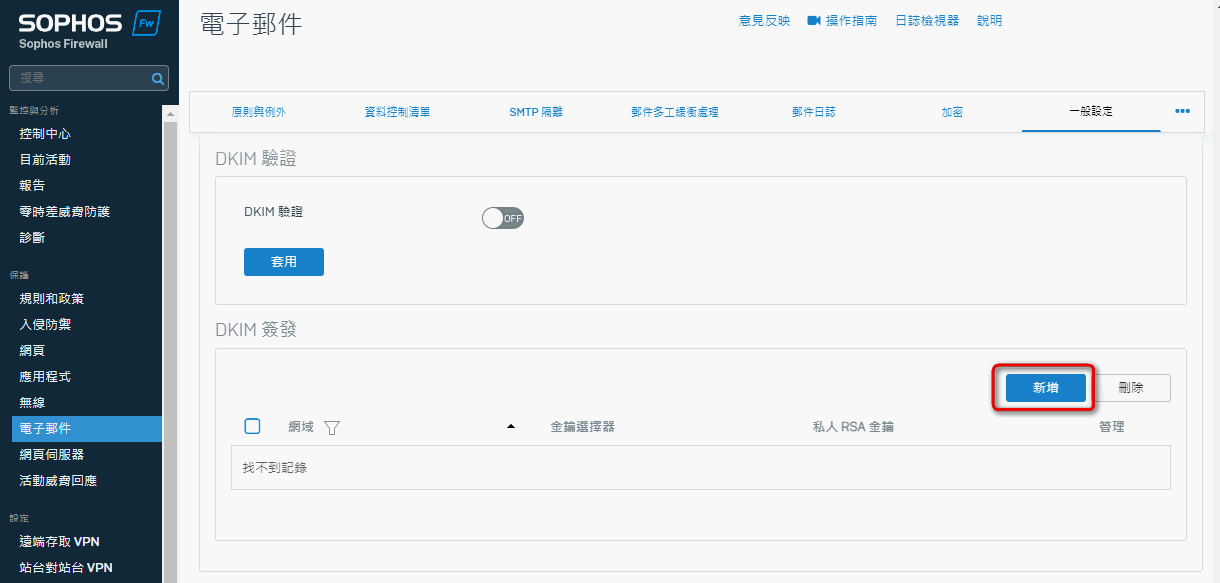Open the filter icon beside 網域 column
Viewport: 1220px width, 583px height.
point(332,428)
